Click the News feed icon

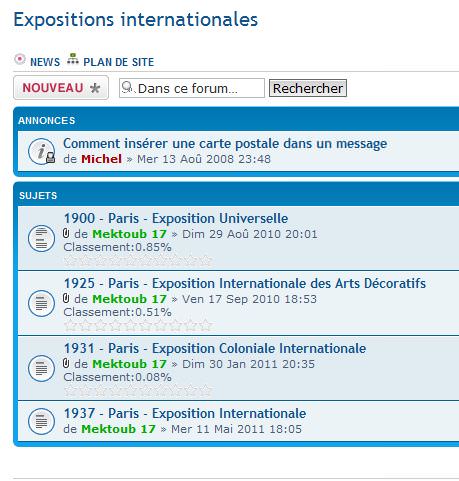[20, 59]
